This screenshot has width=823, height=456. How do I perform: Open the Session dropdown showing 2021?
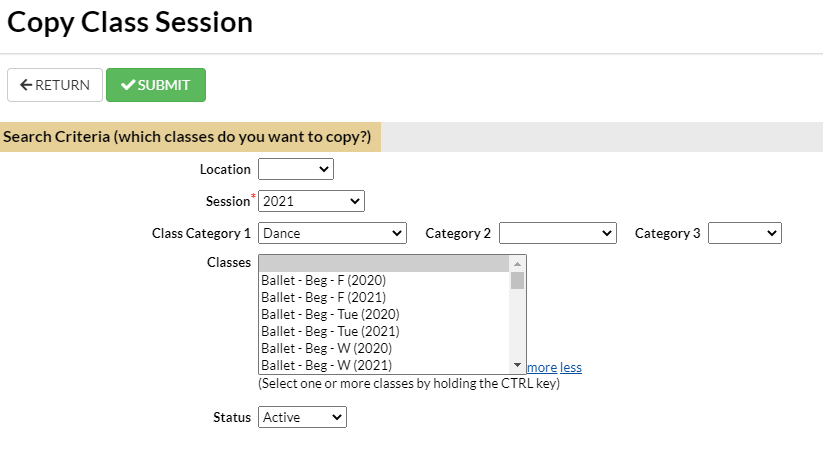[x=311, y=201]
